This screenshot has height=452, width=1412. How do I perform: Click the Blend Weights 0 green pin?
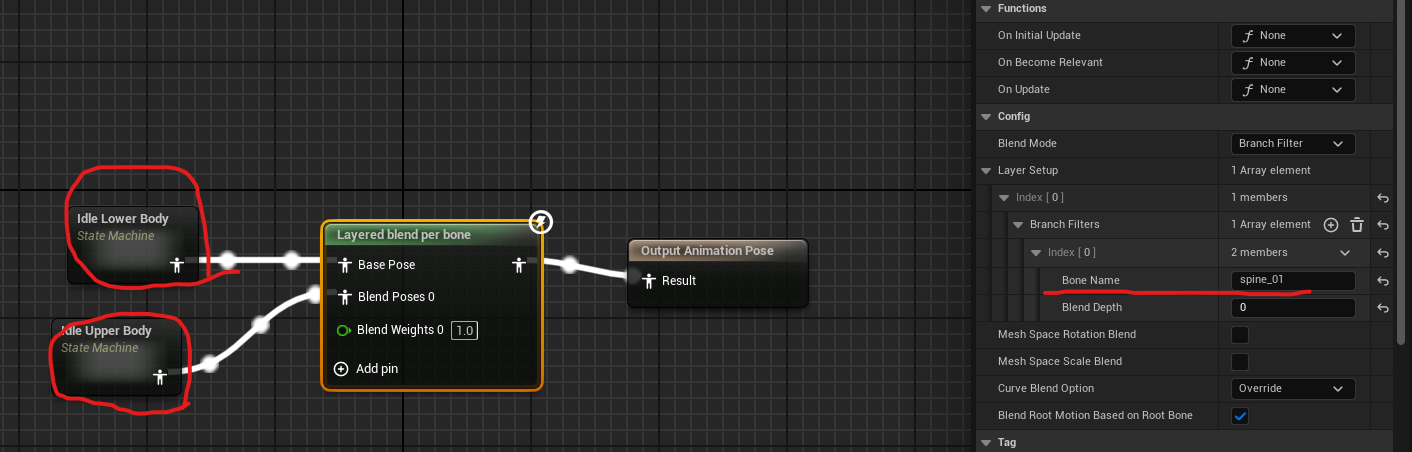[x=344, y=330]
